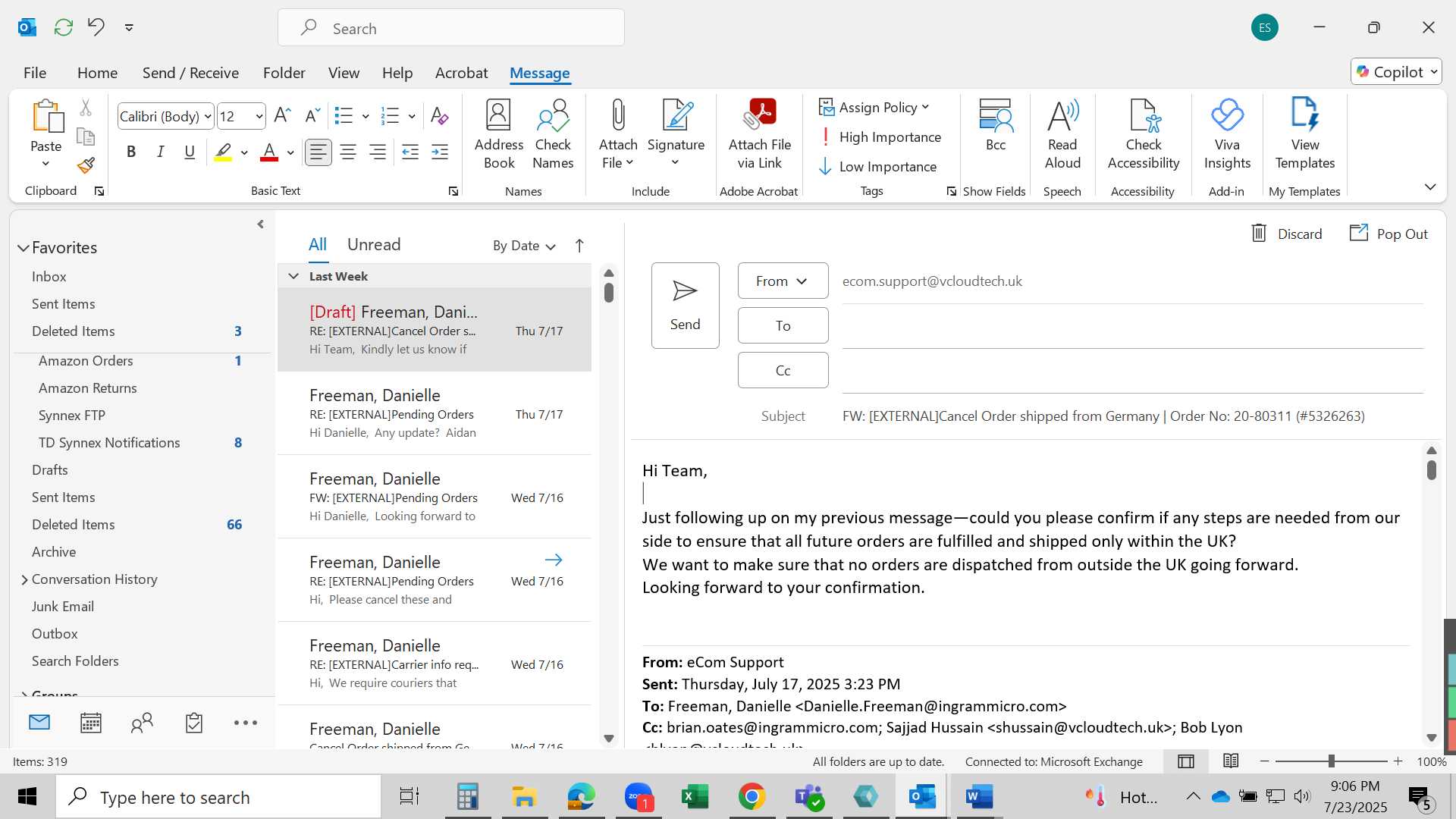Open font size 12 dropdown

tap(259, 117)
